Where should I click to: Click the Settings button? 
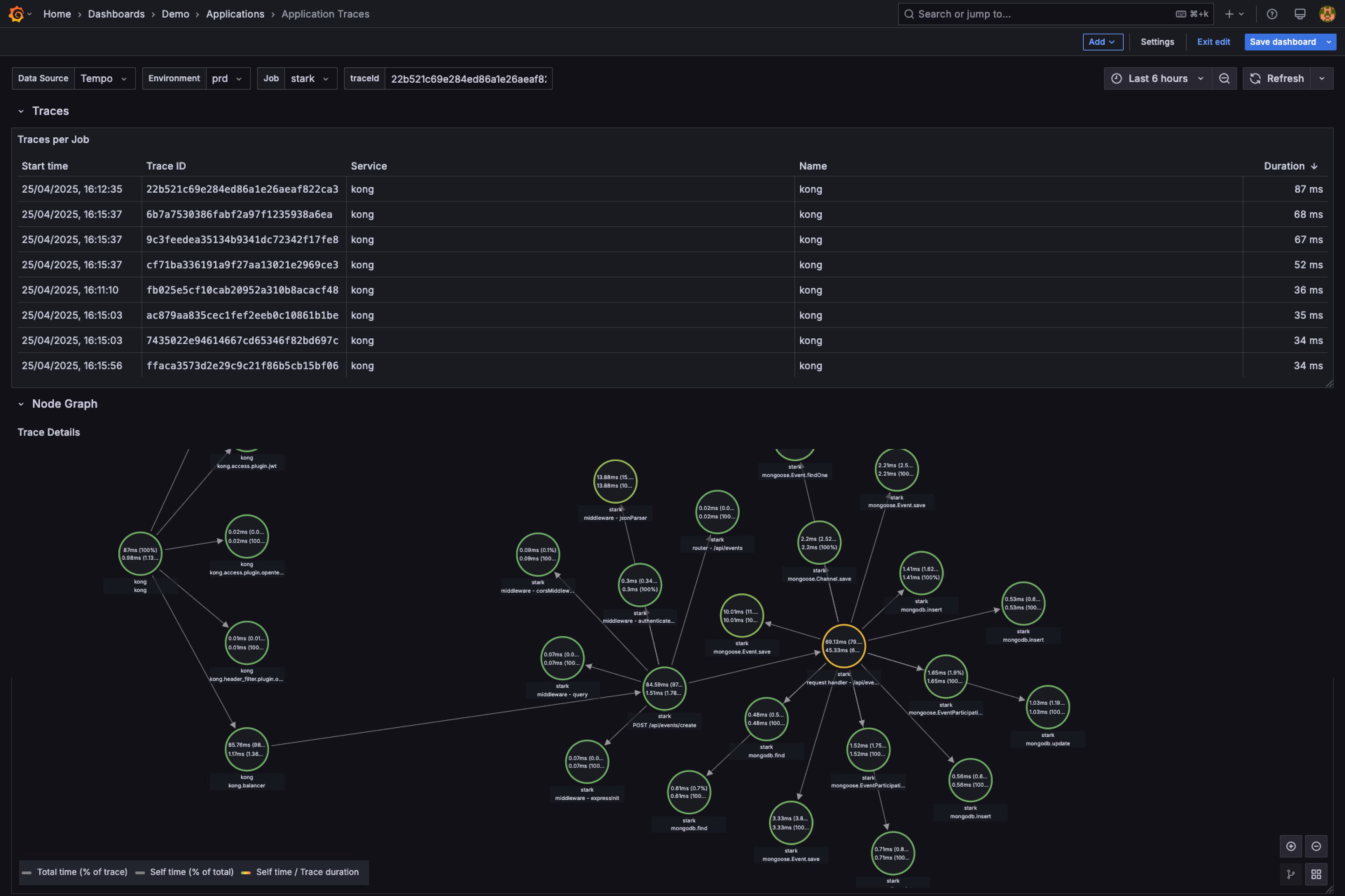tap(1157, 42)
